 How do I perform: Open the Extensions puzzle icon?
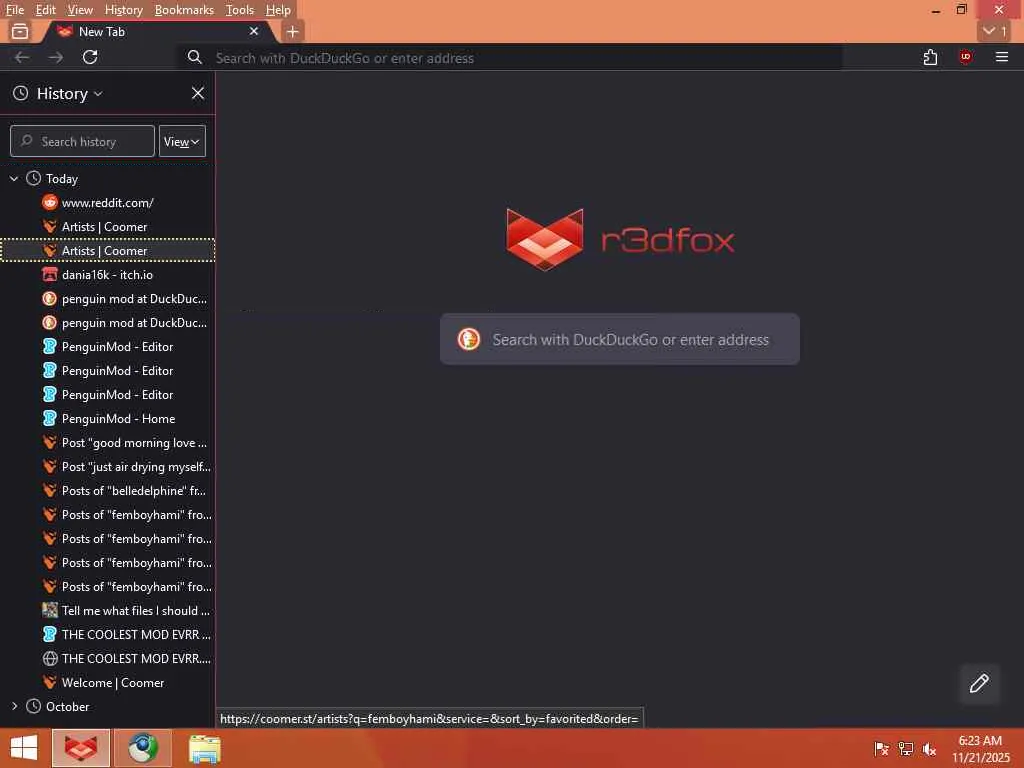(930, 57)
